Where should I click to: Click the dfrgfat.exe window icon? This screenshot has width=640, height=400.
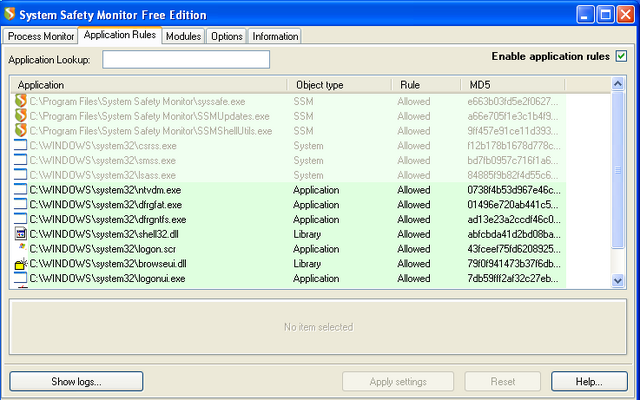20,204
